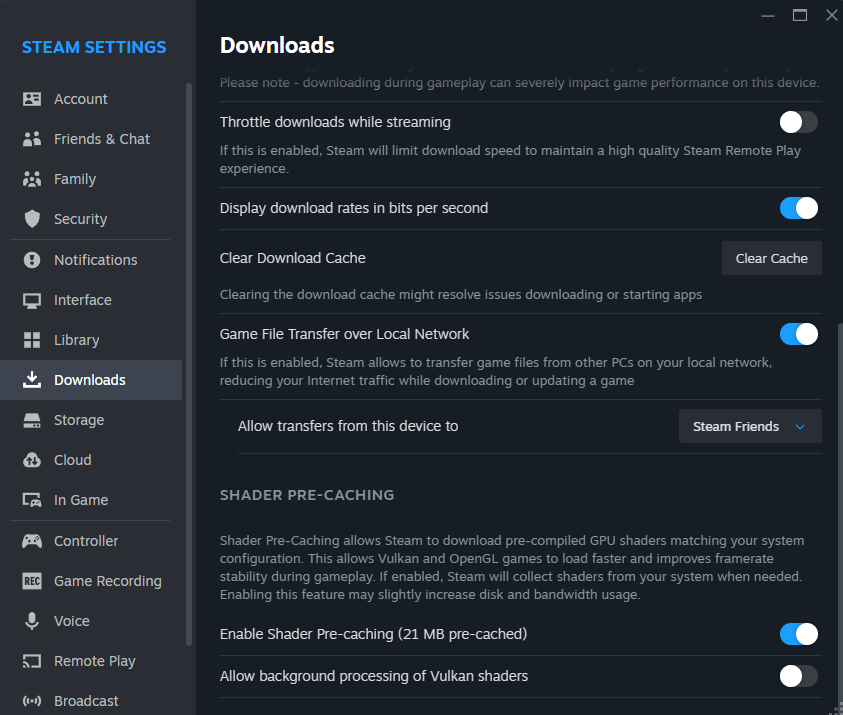Open Broadcast settings
This screenshot has height=715, width=843.
pos(91,700)
